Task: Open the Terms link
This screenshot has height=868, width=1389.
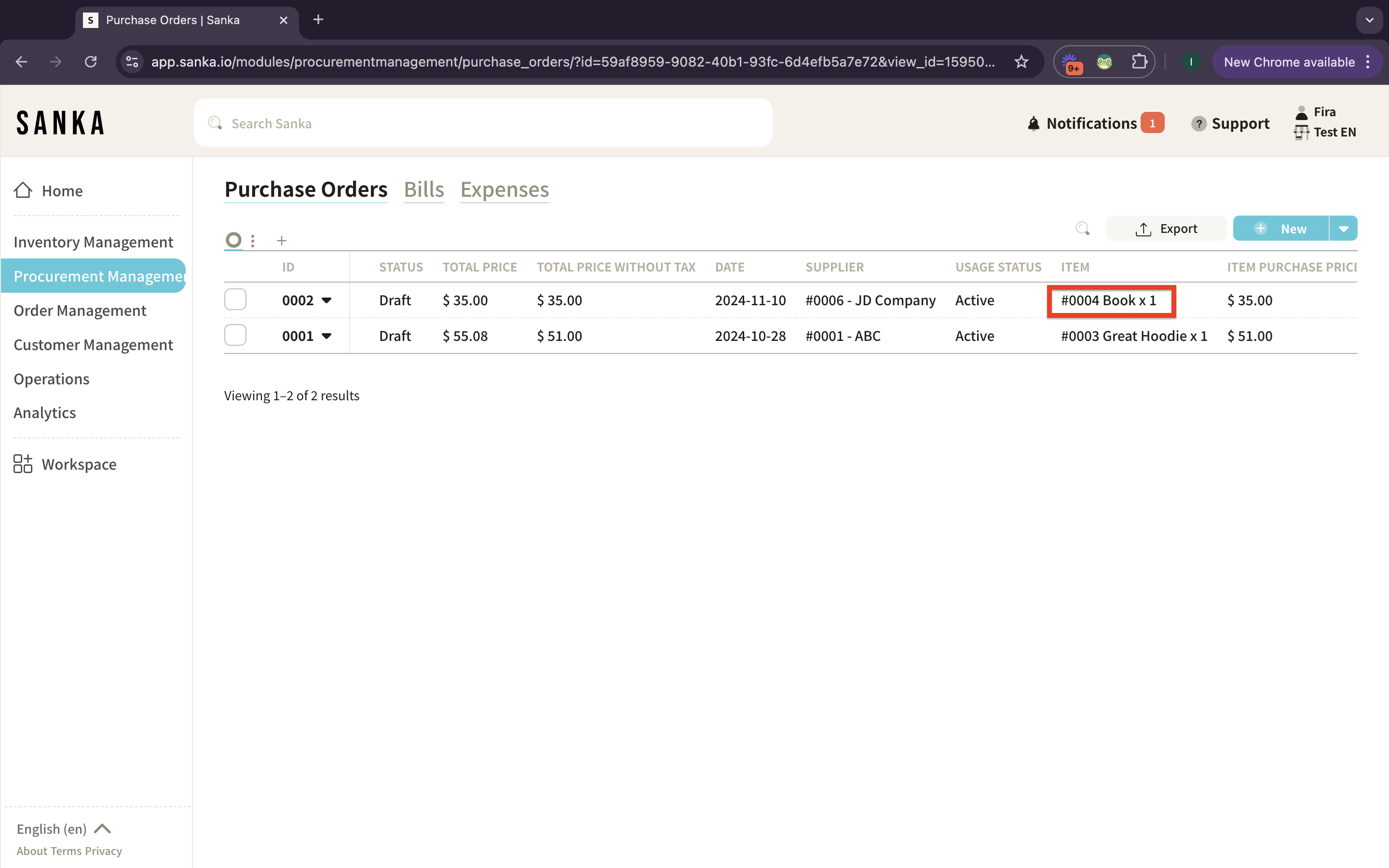Action: point(66,851)
